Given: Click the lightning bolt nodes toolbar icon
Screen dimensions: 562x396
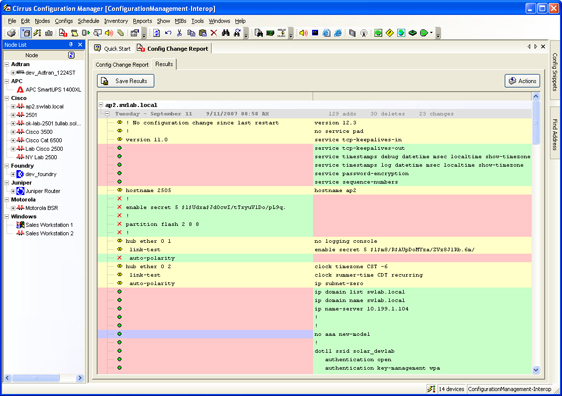Looking at the screenshot, I should [37, 33].
